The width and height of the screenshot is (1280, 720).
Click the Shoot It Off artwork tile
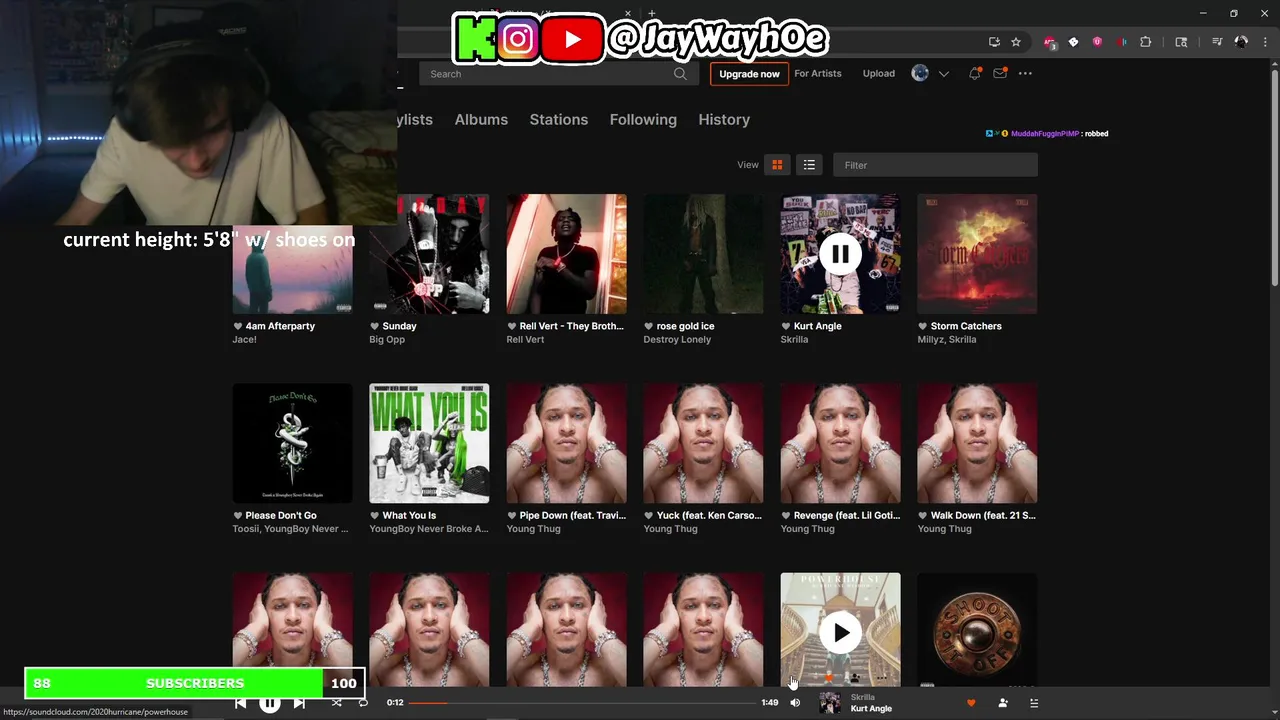[977, 630]
